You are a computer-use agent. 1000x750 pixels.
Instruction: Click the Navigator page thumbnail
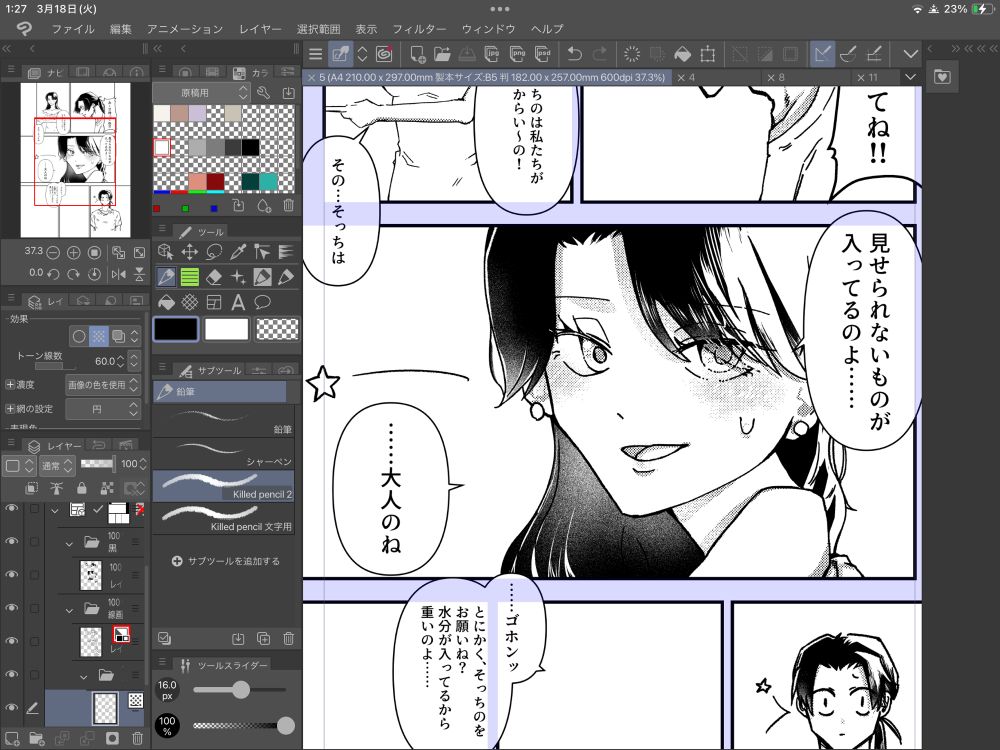point(75,159)
